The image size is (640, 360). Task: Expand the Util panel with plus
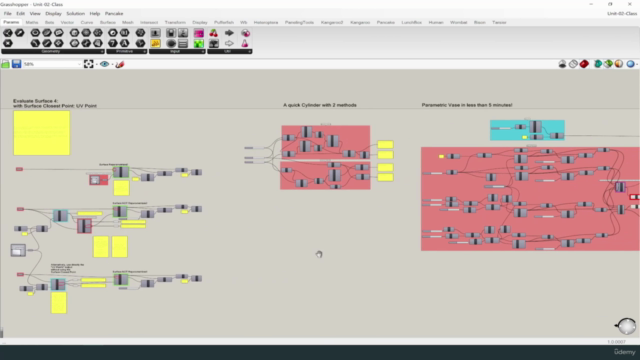tap(249, 51)
